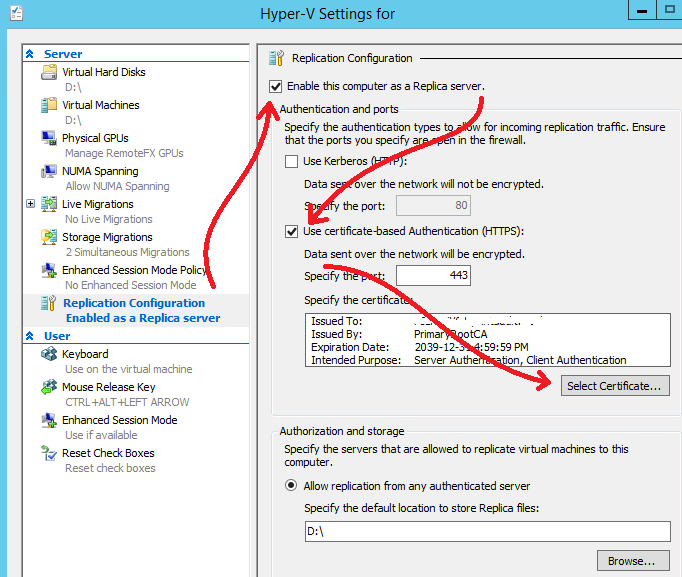Click the Reset Check Boxes icon

tap(49, 453)
